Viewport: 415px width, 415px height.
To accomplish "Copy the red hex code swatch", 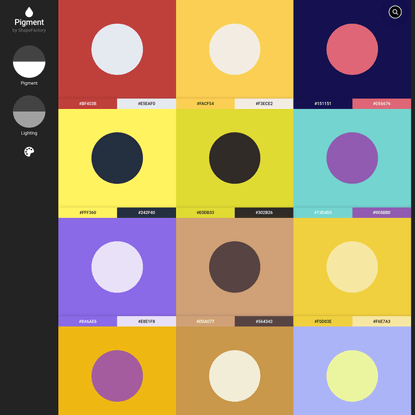I will 88,104.
